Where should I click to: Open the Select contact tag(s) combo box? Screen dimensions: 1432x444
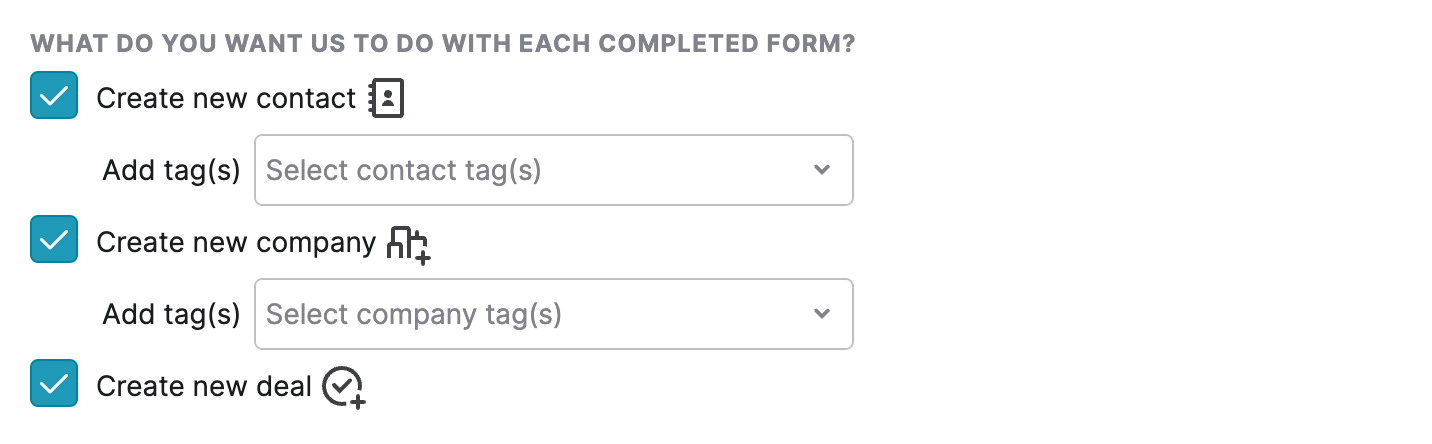coord(554,170)
